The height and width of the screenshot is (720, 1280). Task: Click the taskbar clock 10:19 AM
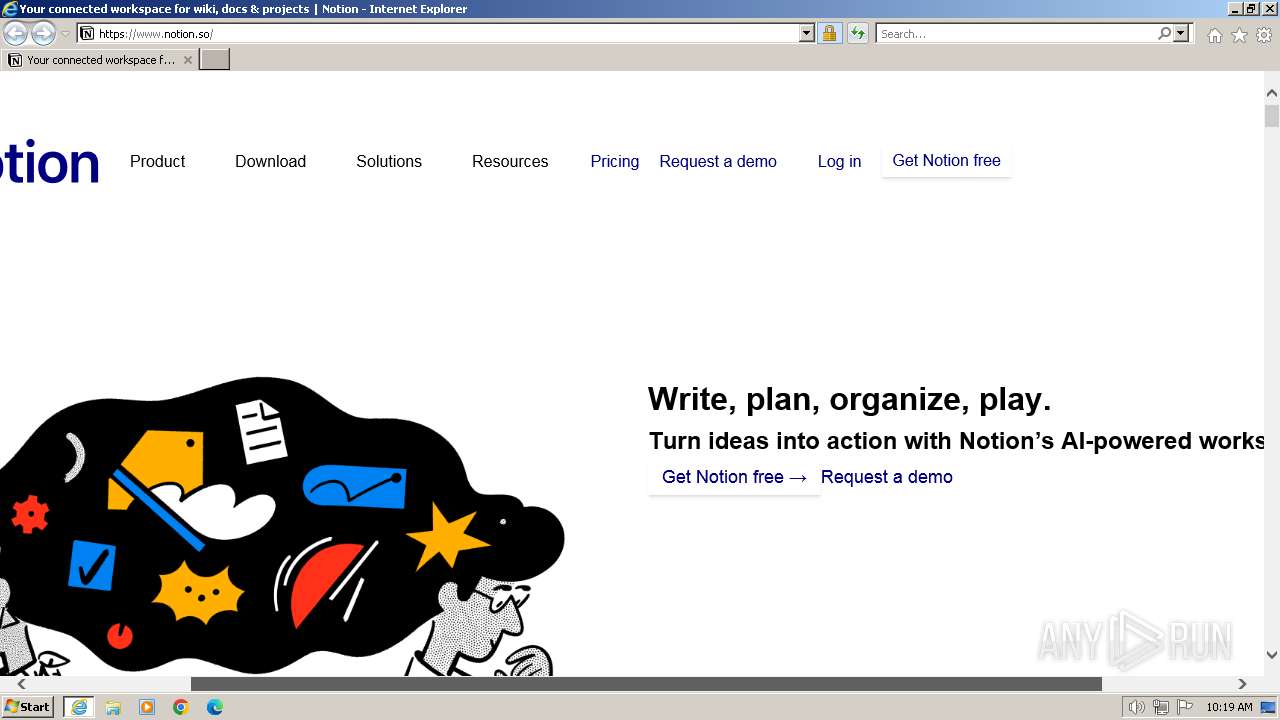pyautogui.click(x=1229, y=707)
